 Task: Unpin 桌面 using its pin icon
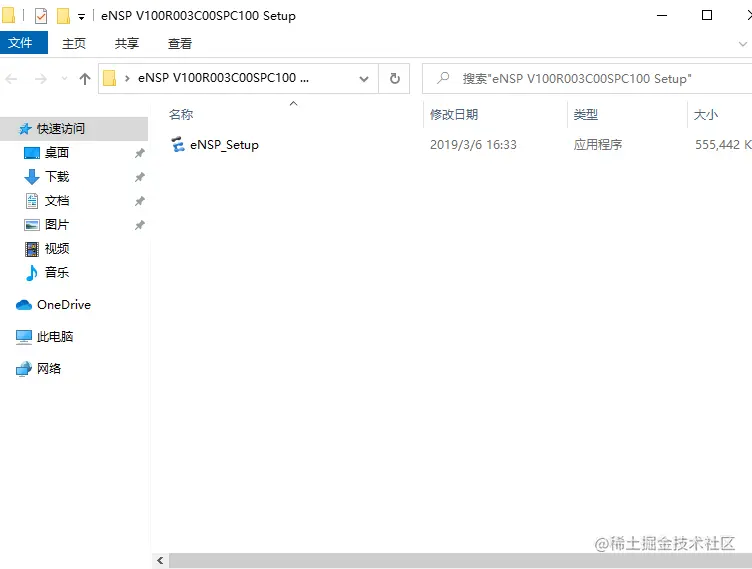(x=140, y=153)
